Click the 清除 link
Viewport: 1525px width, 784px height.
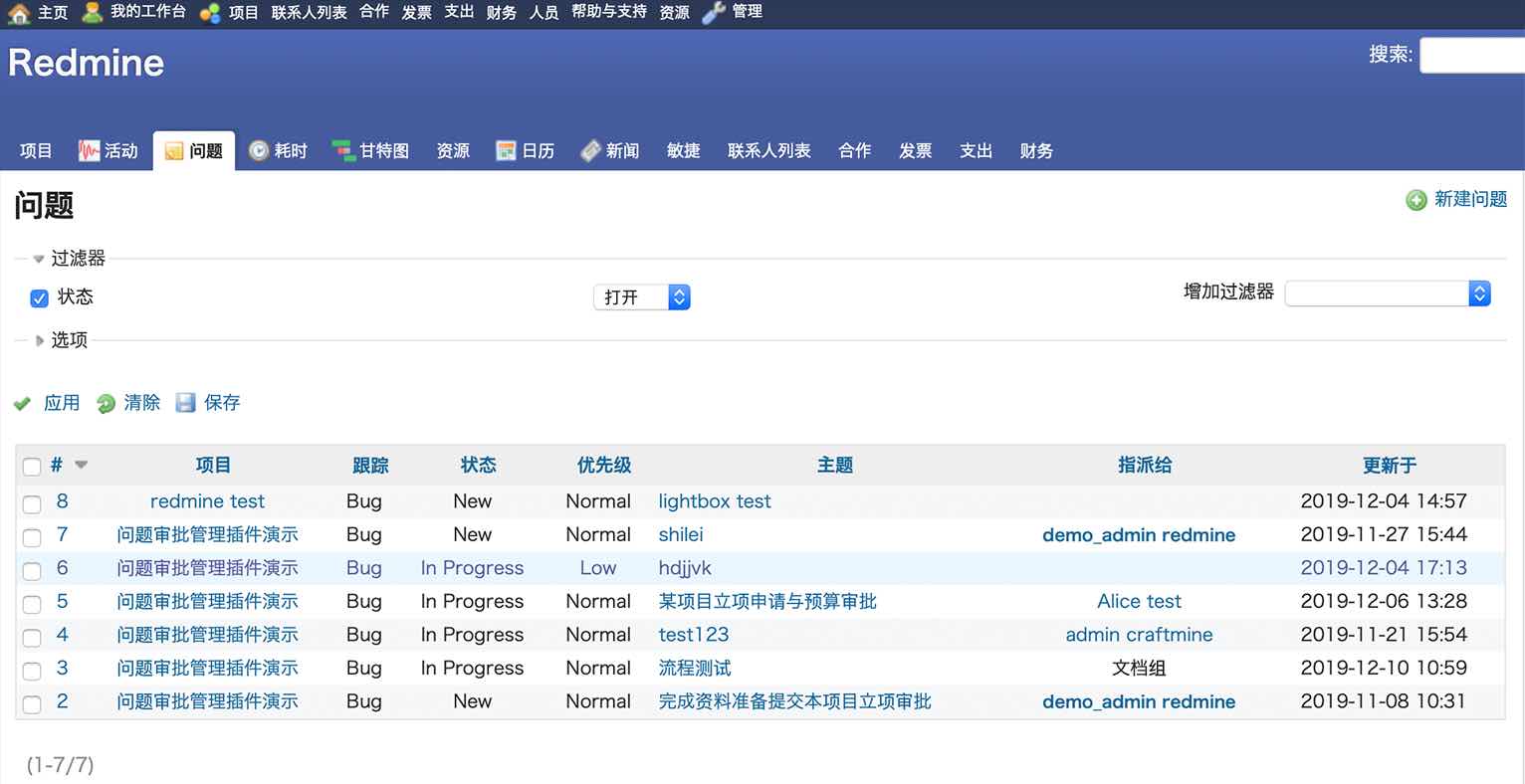click(142, 403)
